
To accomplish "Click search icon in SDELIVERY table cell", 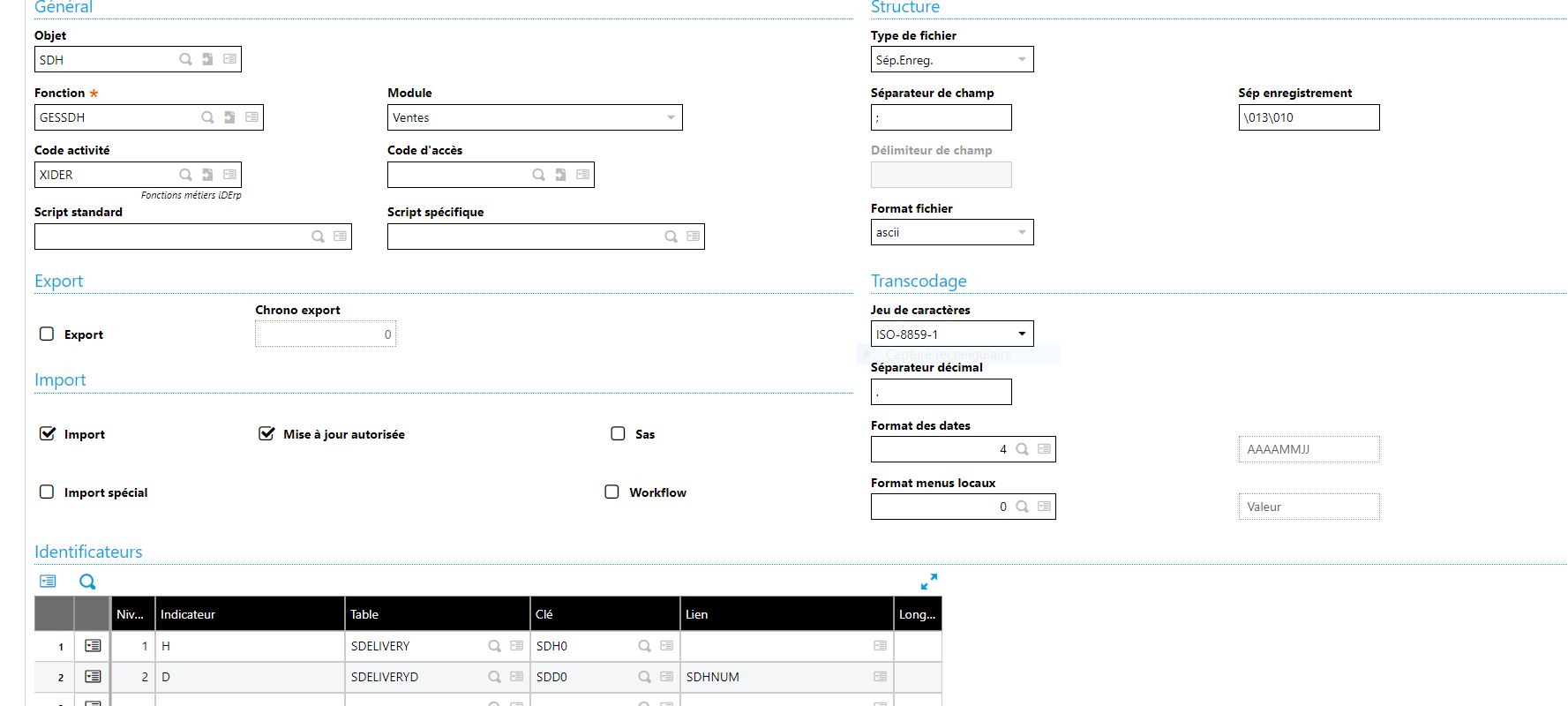I will (494, 646).
